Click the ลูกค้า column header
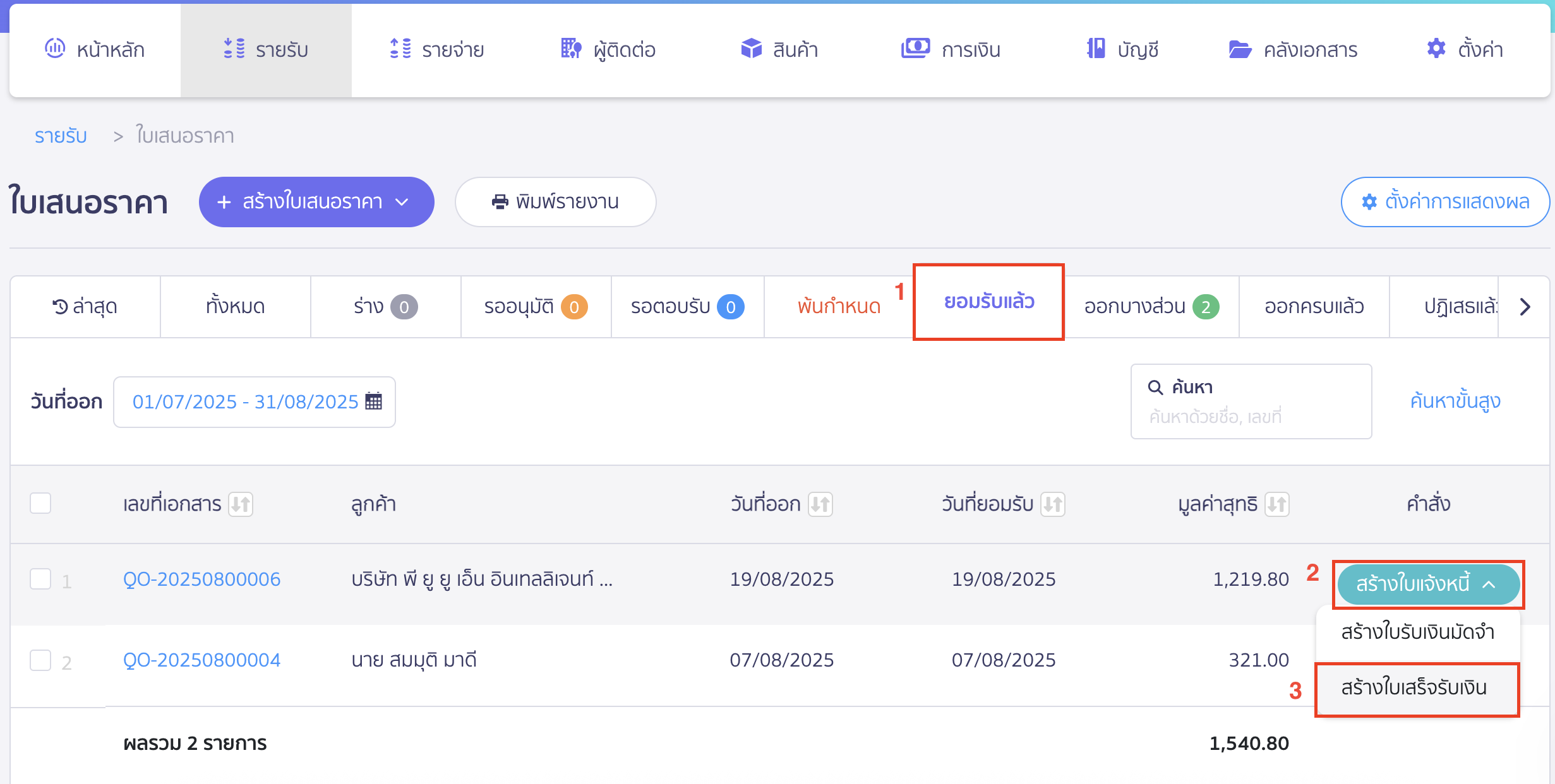 click(374, 504)
